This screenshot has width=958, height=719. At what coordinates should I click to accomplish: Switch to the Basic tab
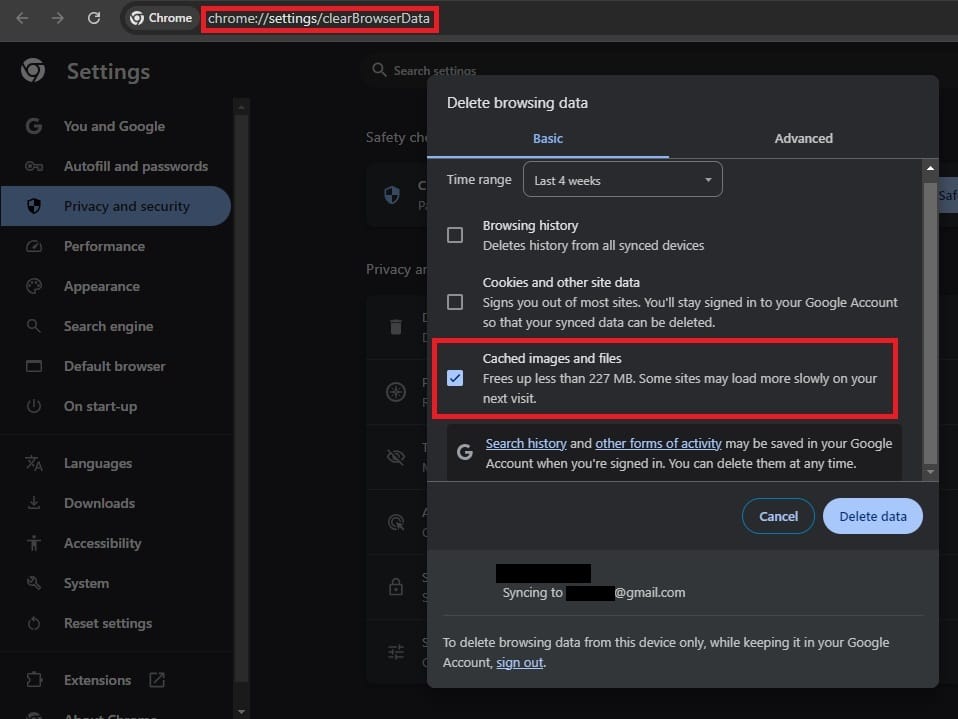[547, 139]
